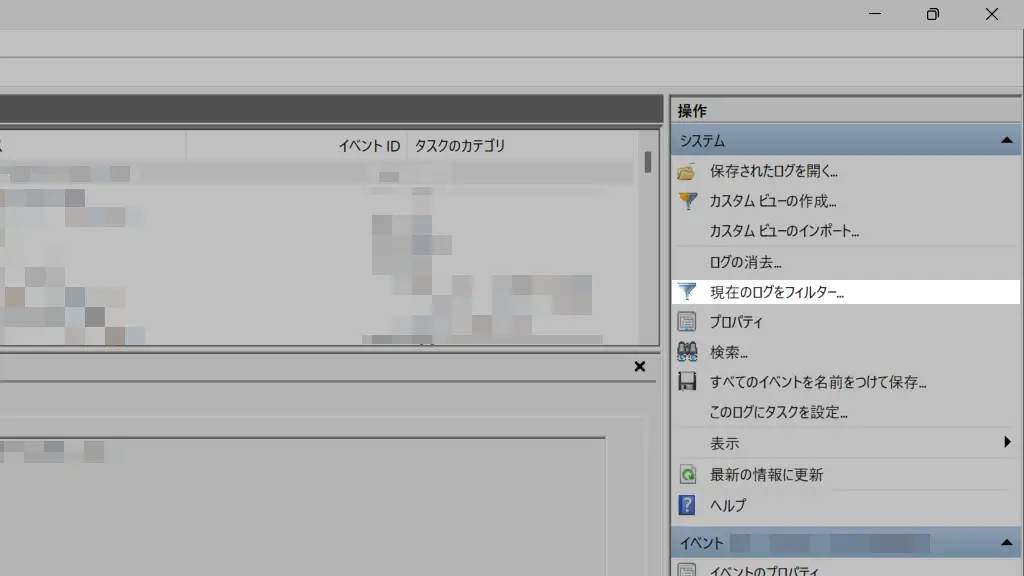Image resolution: width=1024 pixels, height=576 pixels.
Task: Restore down the window using the title bar button
Action: tap(932, 14)
